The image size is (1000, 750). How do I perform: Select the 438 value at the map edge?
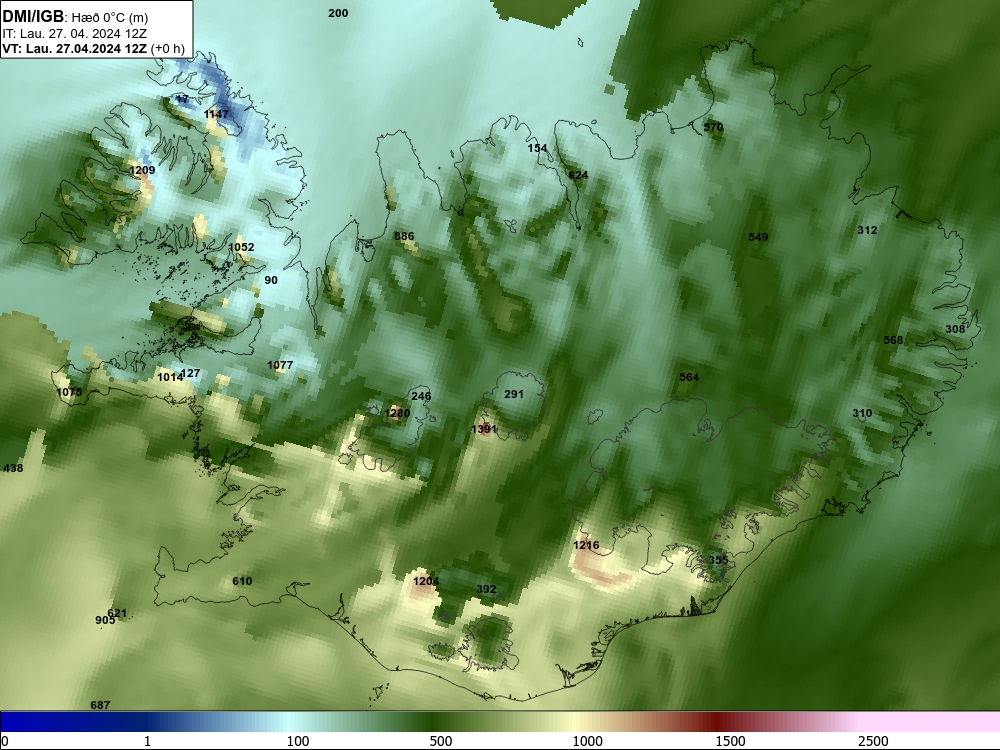click(13, 468)
